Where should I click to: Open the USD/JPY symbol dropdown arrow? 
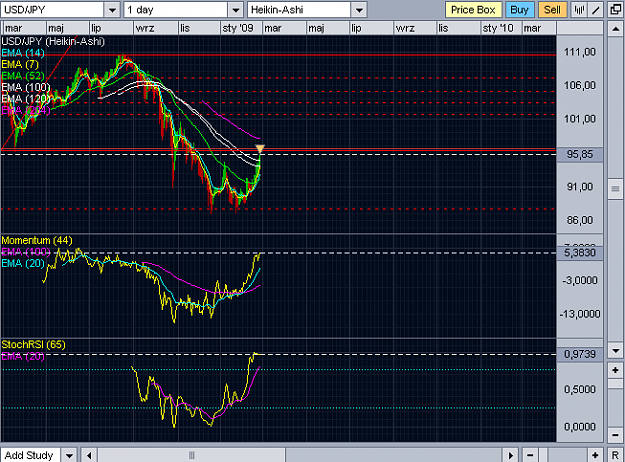(x=112, y=10)
